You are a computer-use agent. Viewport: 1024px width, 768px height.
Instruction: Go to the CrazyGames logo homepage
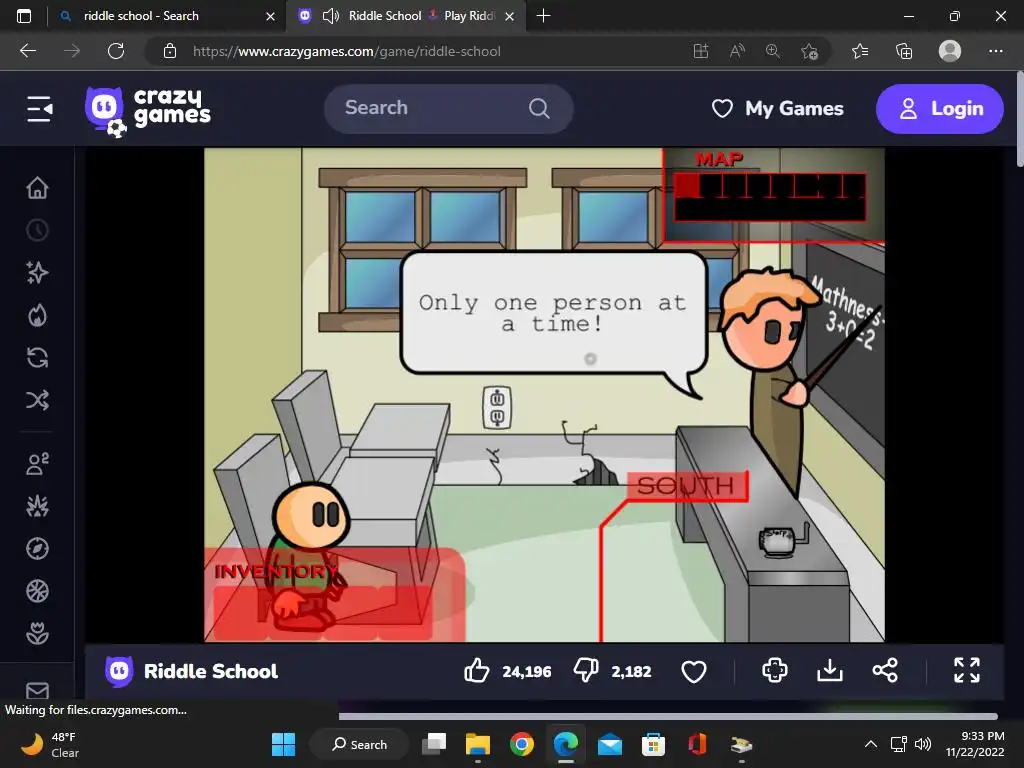pyautogui.click(x=148, y=111)
